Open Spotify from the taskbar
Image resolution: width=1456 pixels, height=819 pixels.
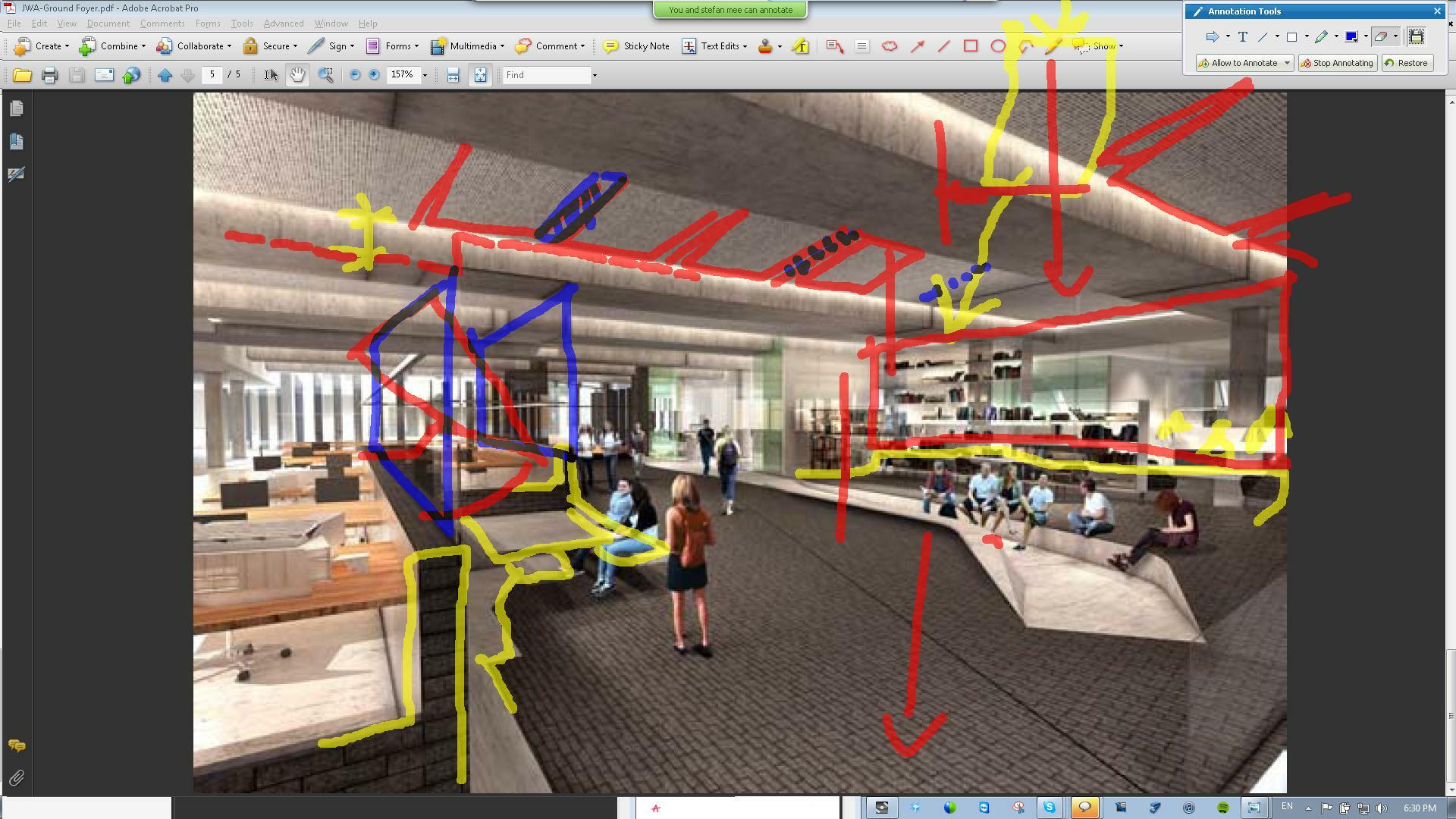[1222, 808]
